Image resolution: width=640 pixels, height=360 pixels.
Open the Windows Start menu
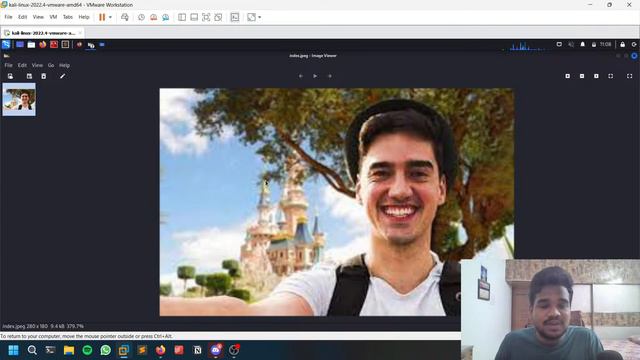[x=13, y=350]
